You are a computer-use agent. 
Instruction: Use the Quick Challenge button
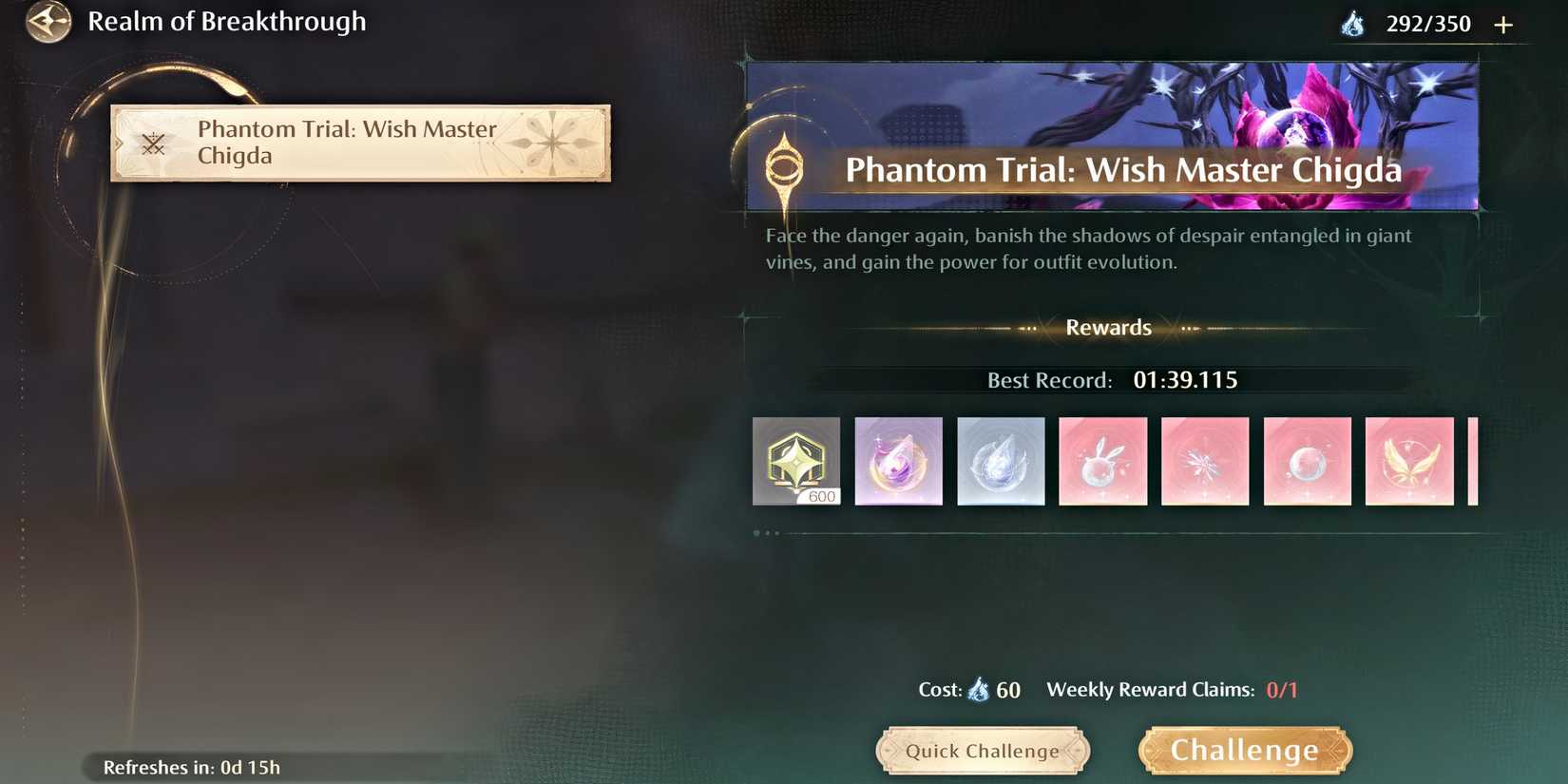983,751
